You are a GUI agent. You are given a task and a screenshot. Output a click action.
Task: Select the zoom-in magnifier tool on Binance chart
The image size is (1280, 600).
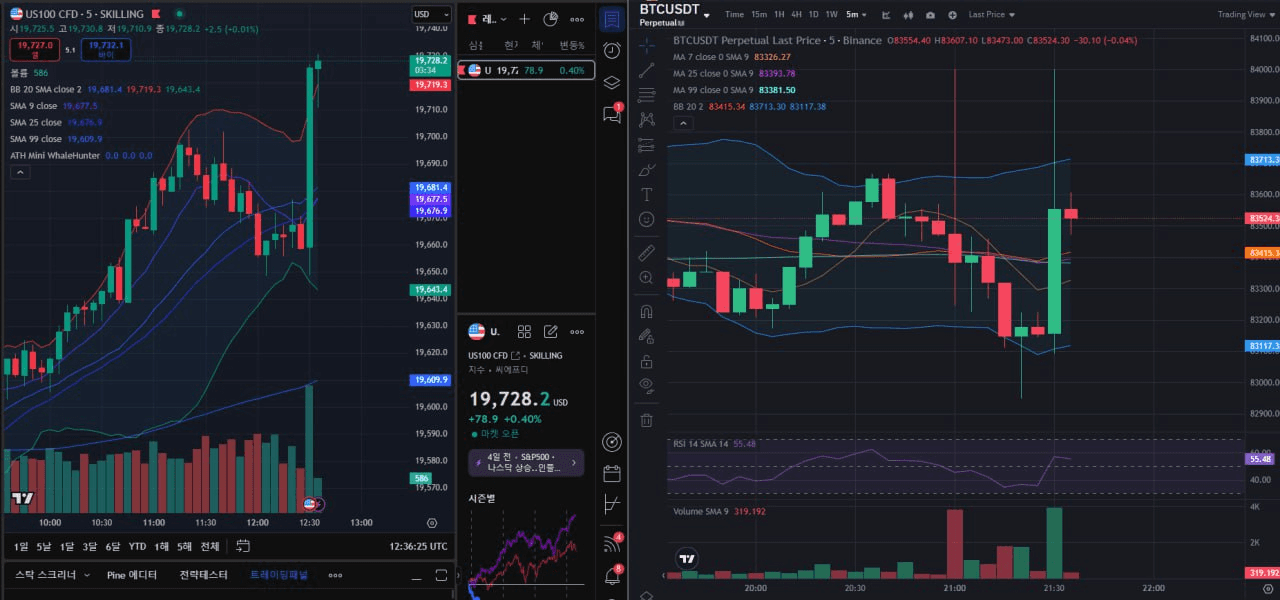point(646,277)
